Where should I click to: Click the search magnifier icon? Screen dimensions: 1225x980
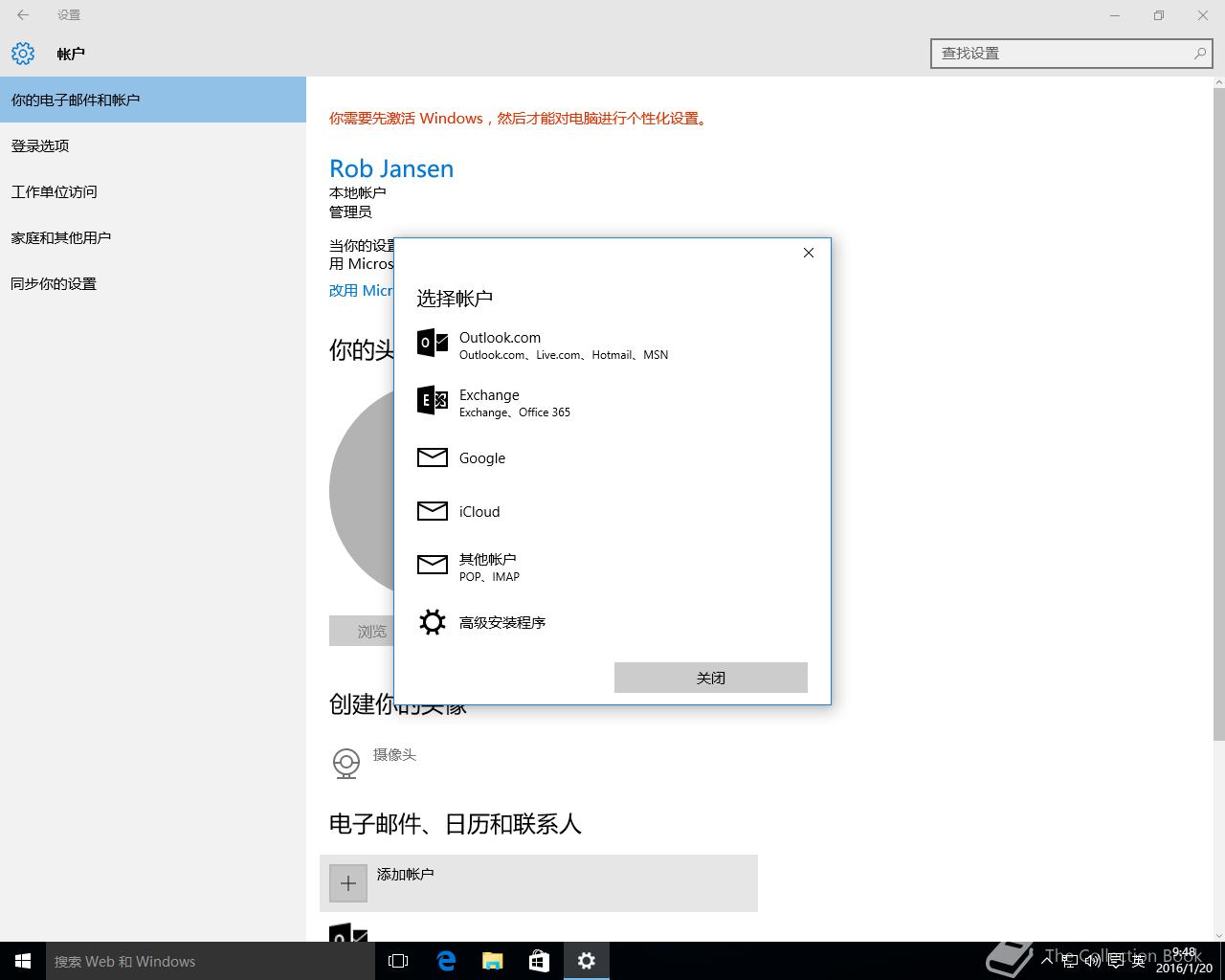pyautogui.click(x=1200, y=54)
